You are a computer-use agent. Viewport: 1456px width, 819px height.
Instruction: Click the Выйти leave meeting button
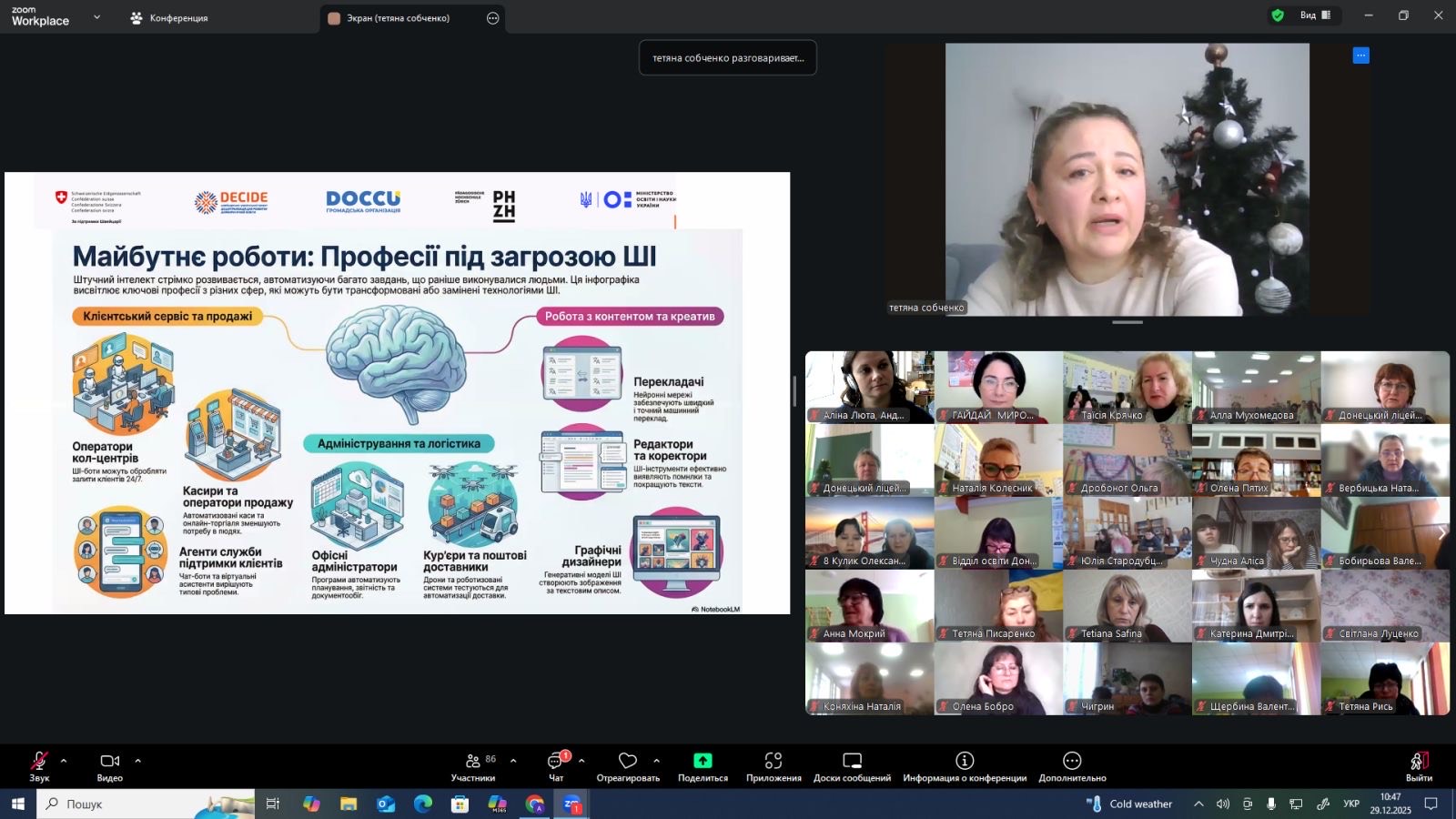tap(1418, 764)
